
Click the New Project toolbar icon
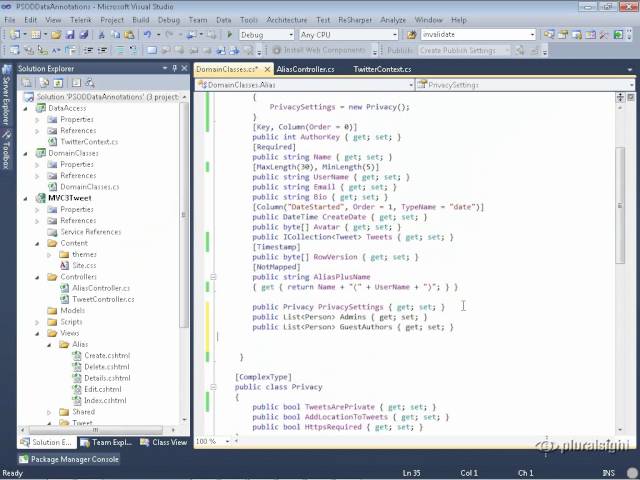(15, 35)
